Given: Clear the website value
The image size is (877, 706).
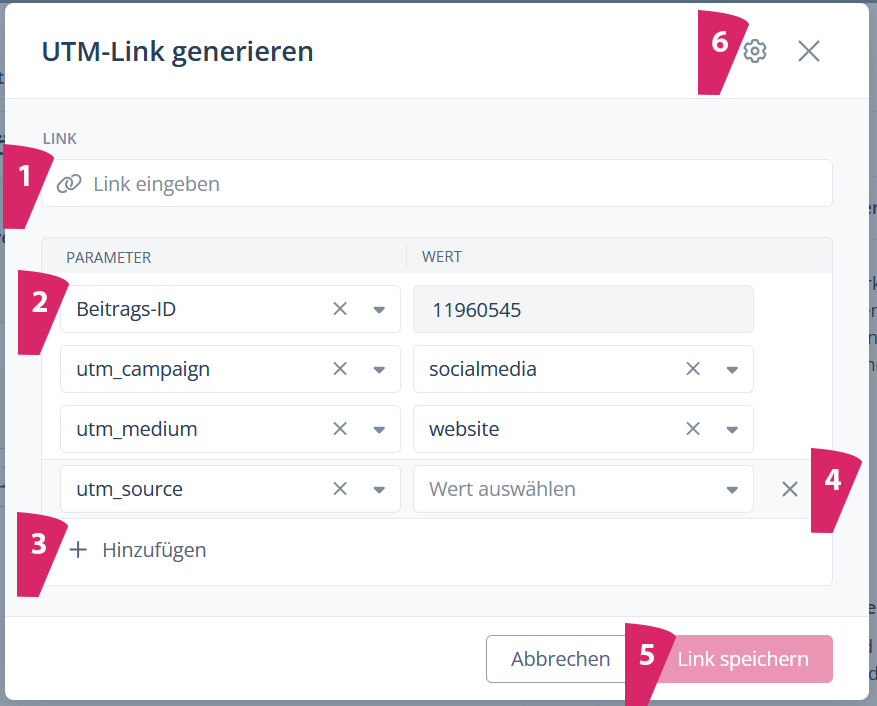Looking at the screenshot, I should point(693,429).
